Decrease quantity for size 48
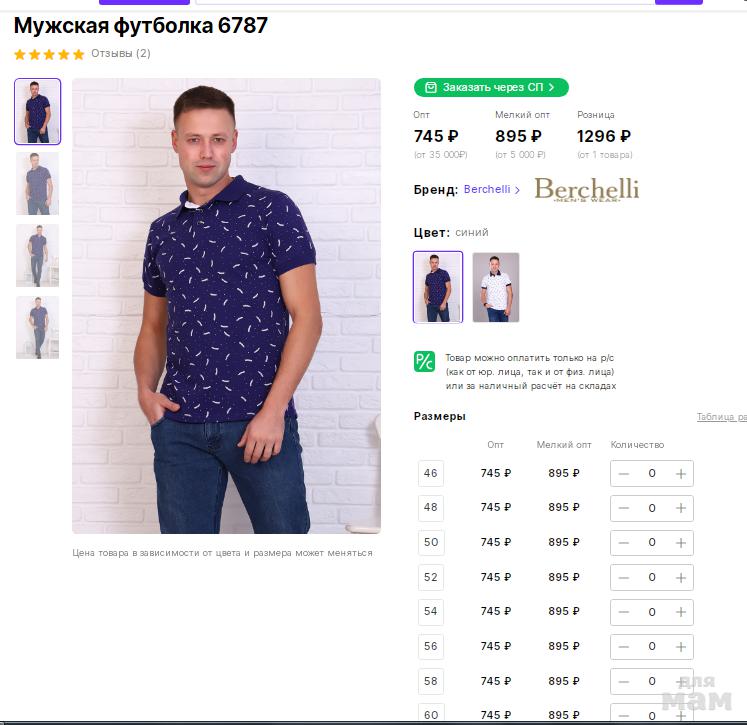The image size is (747, 725). click(x=624, y=508)
